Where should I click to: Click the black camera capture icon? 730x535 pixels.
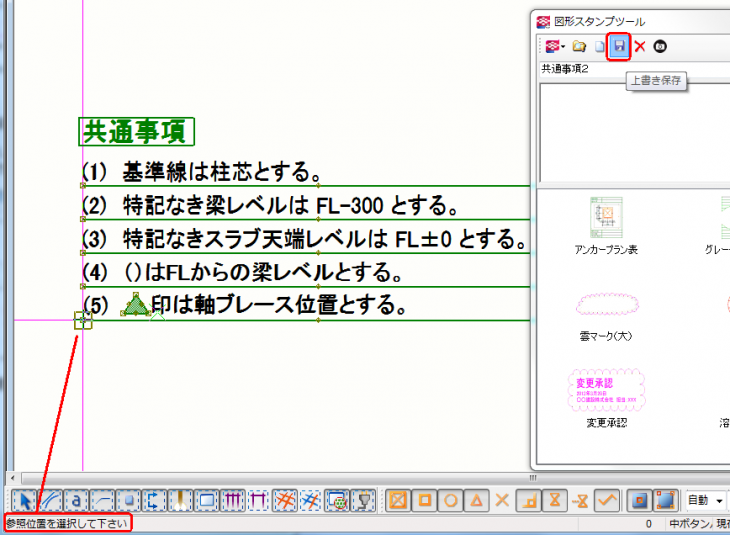pos(660,46)
